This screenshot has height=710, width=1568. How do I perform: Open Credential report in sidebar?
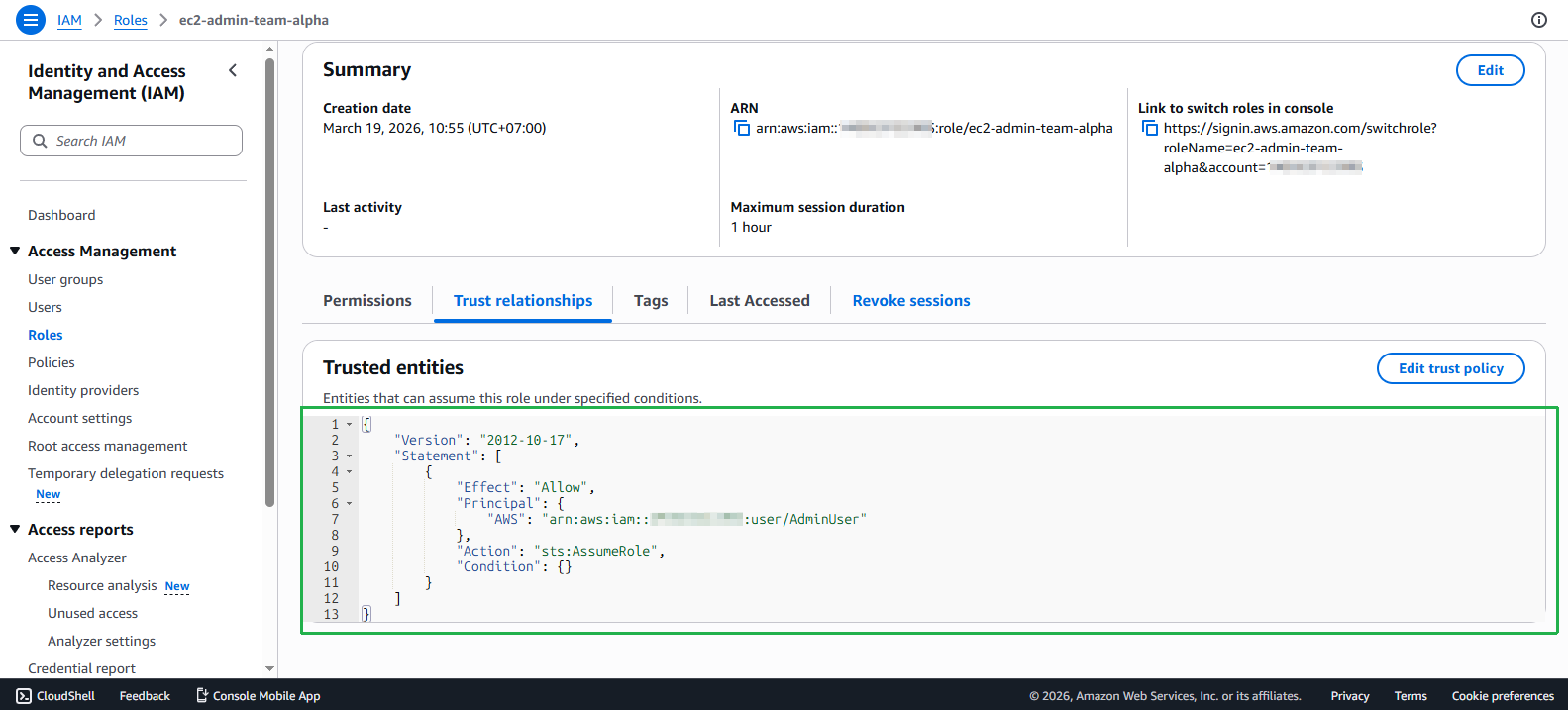point(81,668)
